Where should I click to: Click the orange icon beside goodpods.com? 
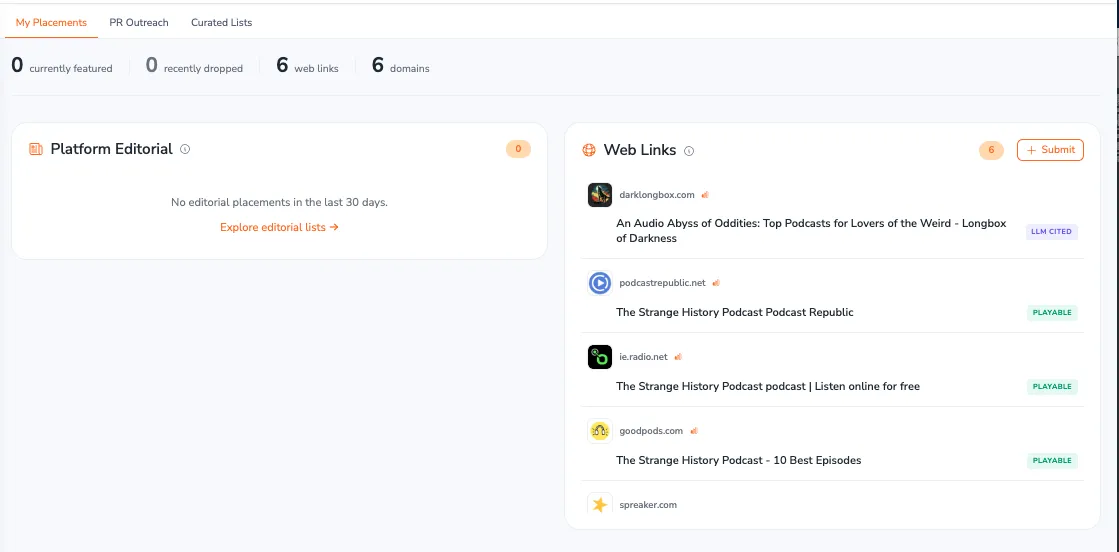(x=694, y=431)
